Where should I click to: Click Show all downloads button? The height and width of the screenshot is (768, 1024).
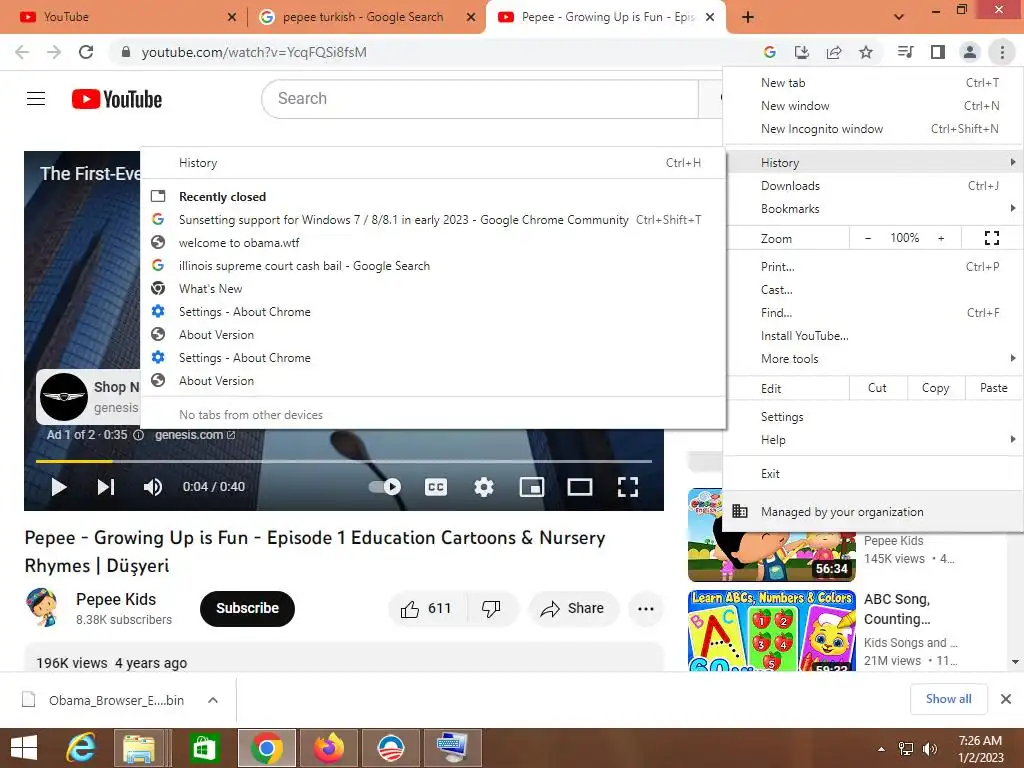click(x=948, y=699)
